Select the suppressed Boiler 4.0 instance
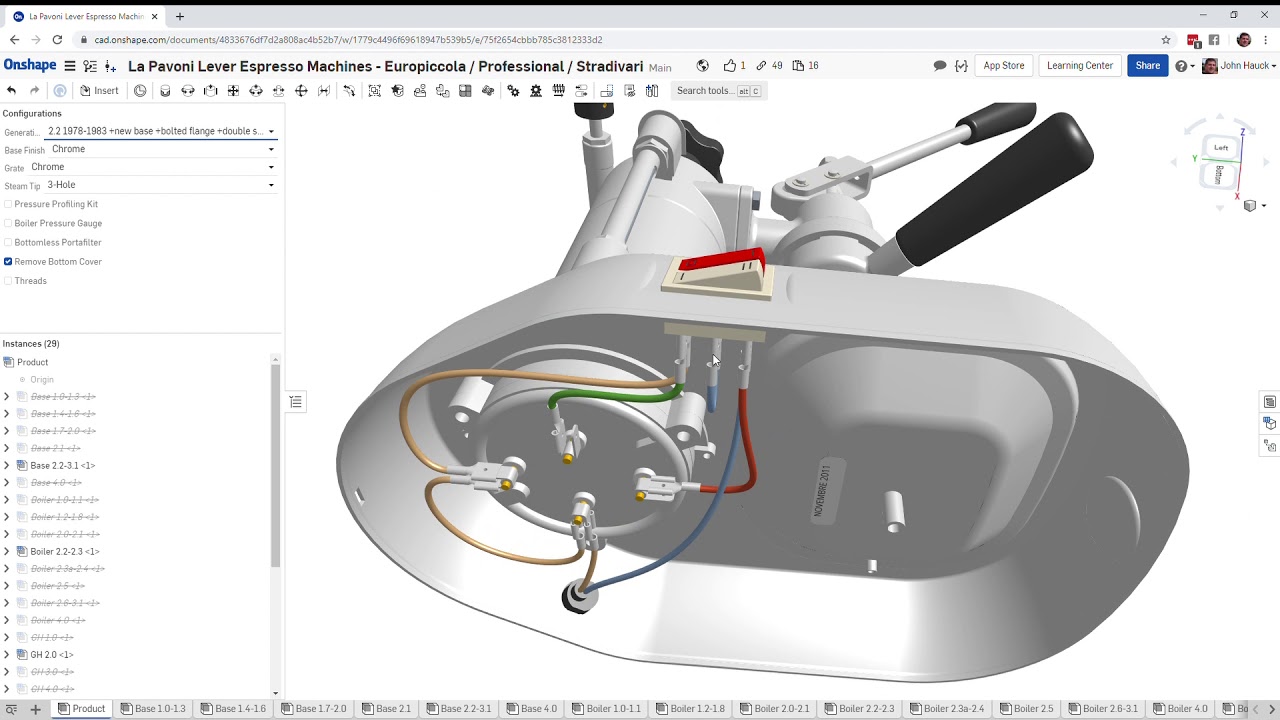Viewport: 1280px width, 720px height. click(58, 620)
